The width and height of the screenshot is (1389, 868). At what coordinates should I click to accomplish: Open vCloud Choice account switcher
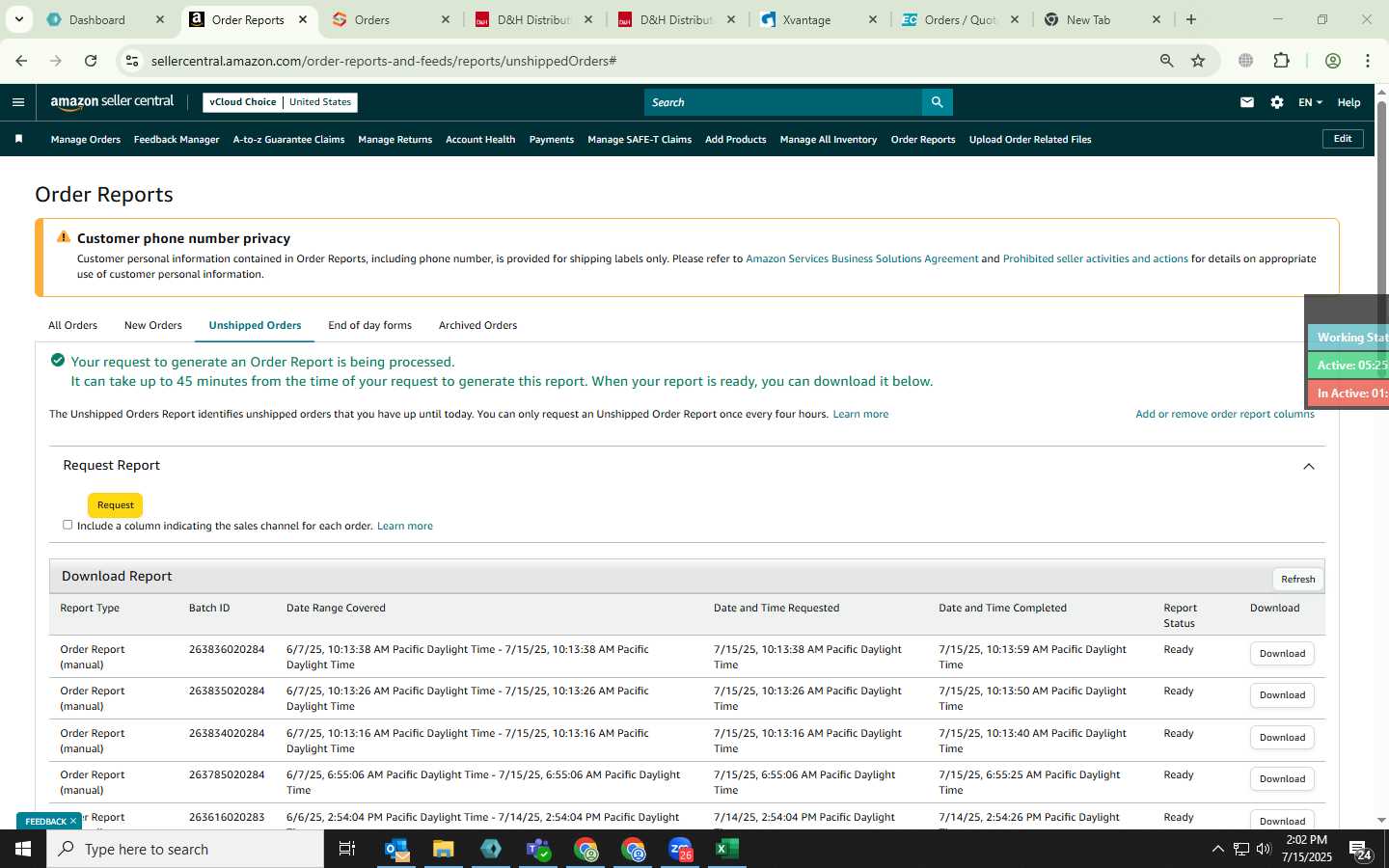(x=280, y=102)
